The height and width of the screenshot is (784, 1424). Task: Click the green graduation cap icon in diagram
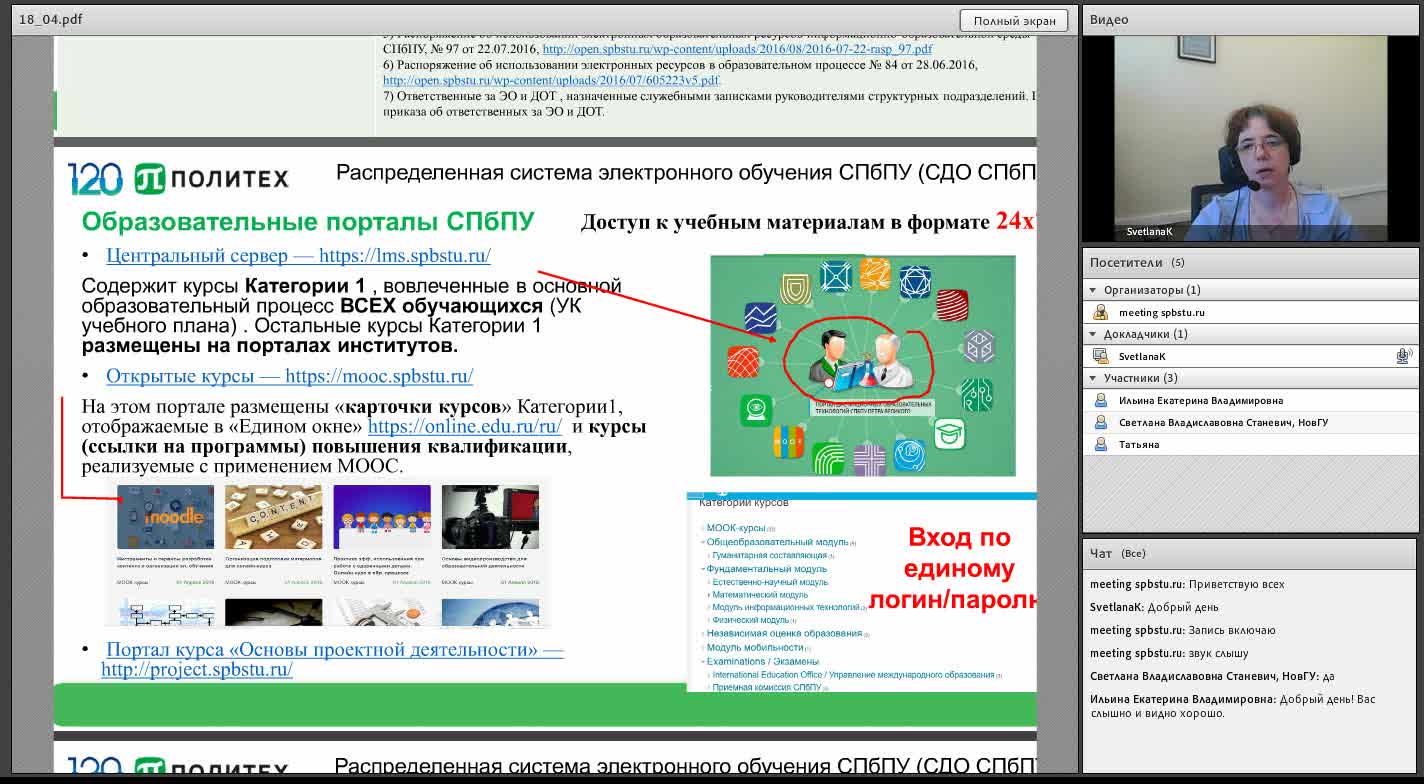click(x=949, y=435)
